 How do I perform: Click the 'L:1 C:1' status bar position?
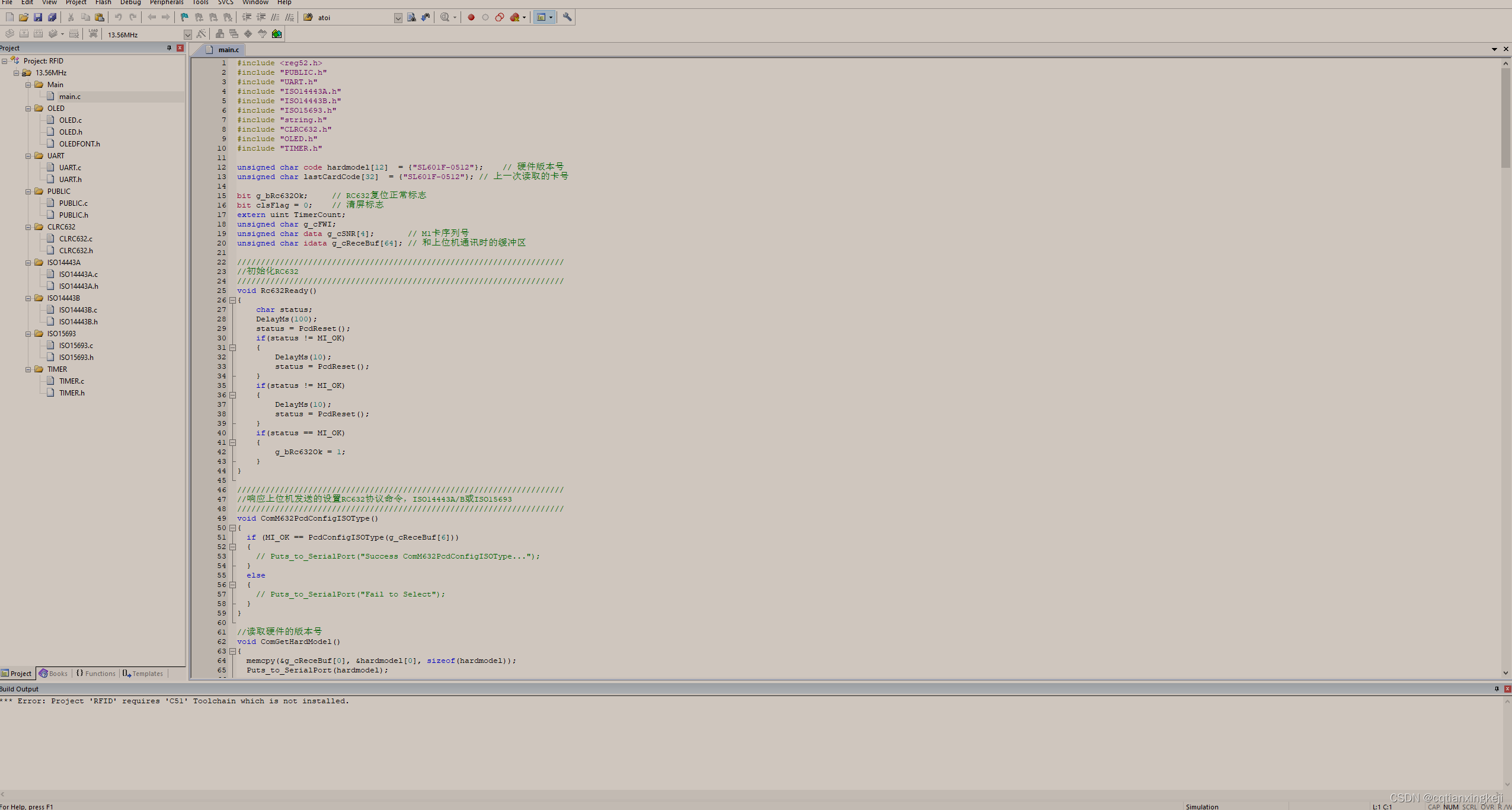point(1382,806)
